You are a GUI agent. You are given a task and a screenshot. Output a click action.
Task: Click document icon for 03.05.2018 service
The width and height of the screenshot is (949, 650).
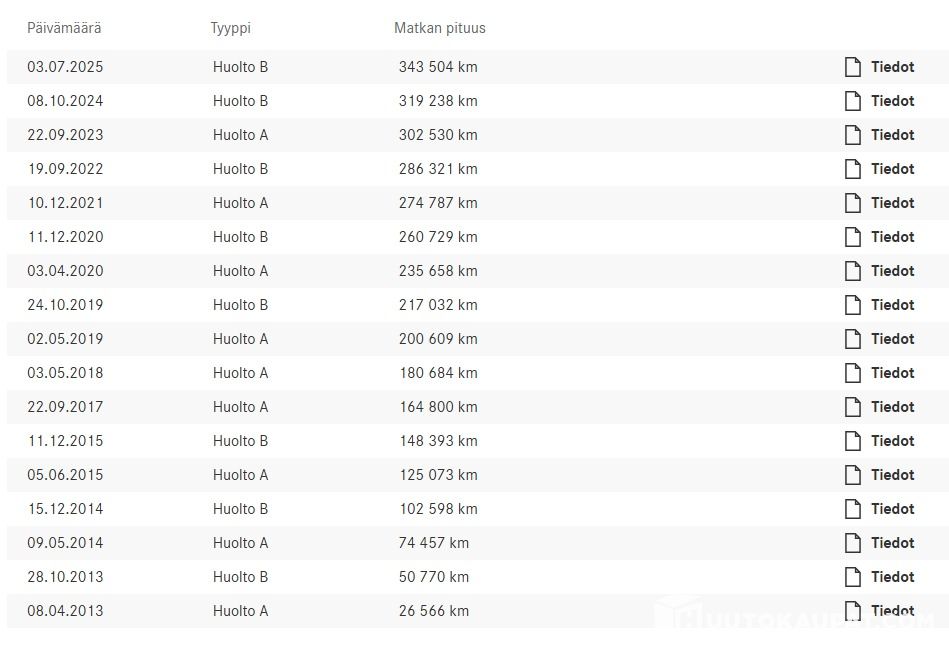point(853,373)
